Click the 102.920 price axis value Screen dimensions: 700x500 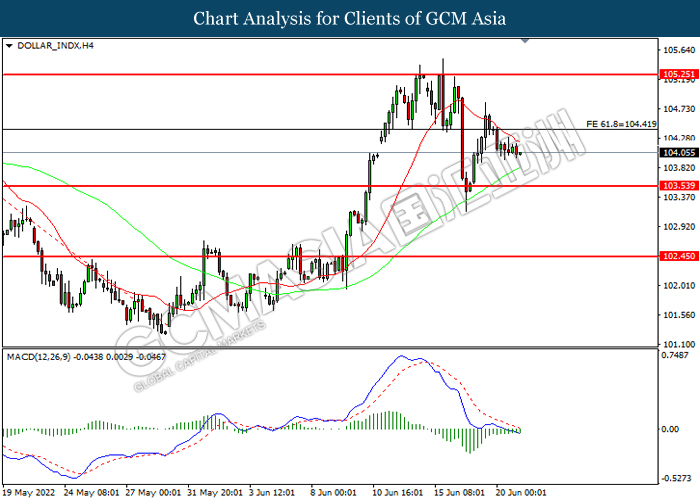[x=679, y=227]
